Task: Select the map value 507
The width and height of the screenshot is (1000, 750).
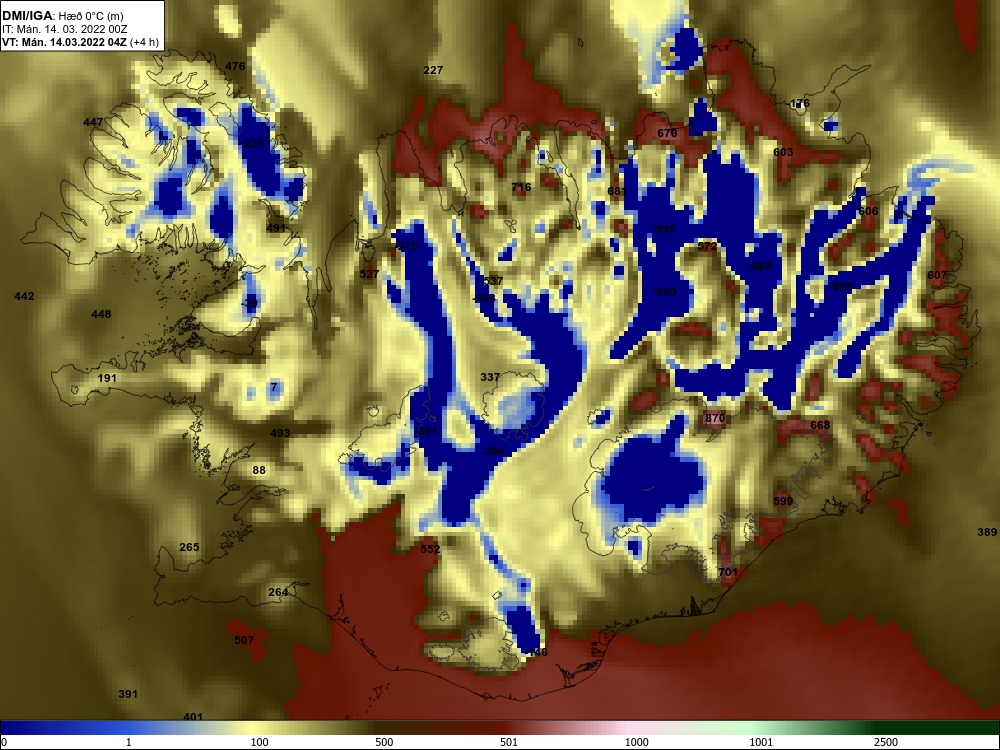Action: (x=244, y=640)
